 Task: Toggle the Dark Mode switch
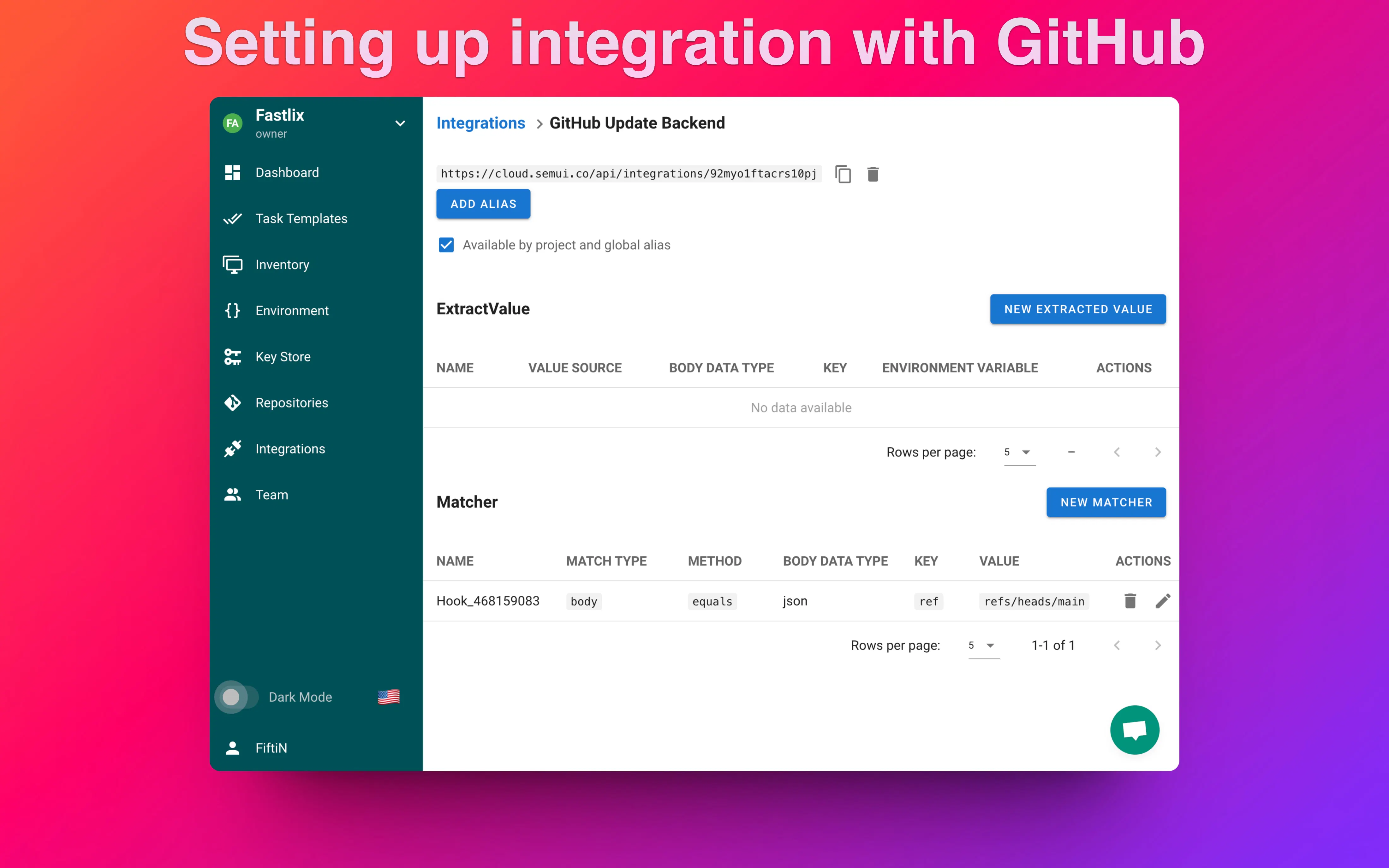point(236,697)
